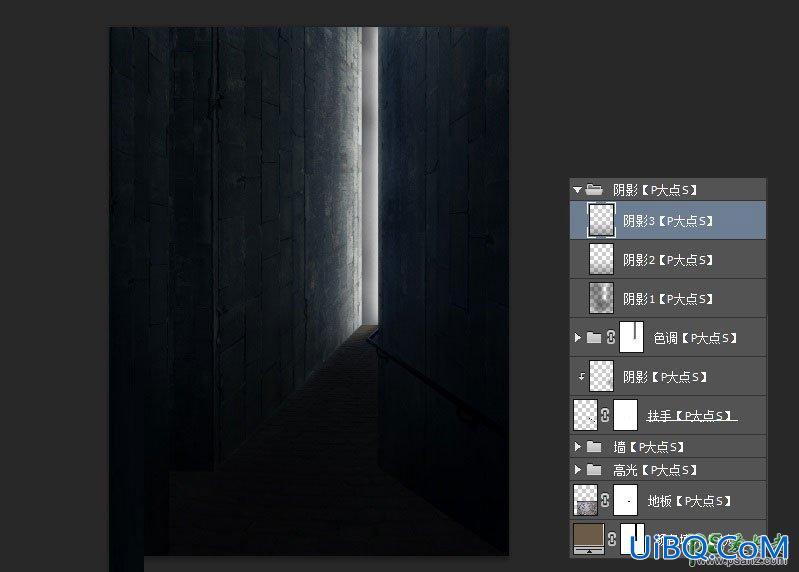Expand the 高光 group triangle
The height and width of the screenshot is (572, 799).
(577, 470)
